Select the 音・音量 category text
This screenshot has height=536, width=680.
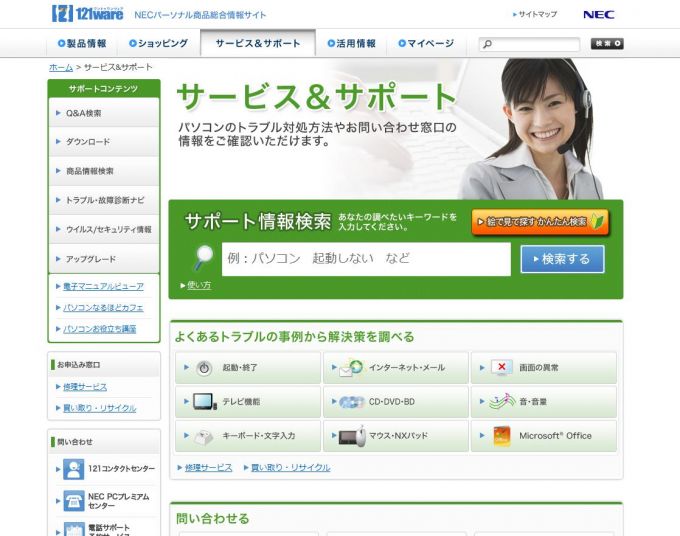[x=533, y=402]
